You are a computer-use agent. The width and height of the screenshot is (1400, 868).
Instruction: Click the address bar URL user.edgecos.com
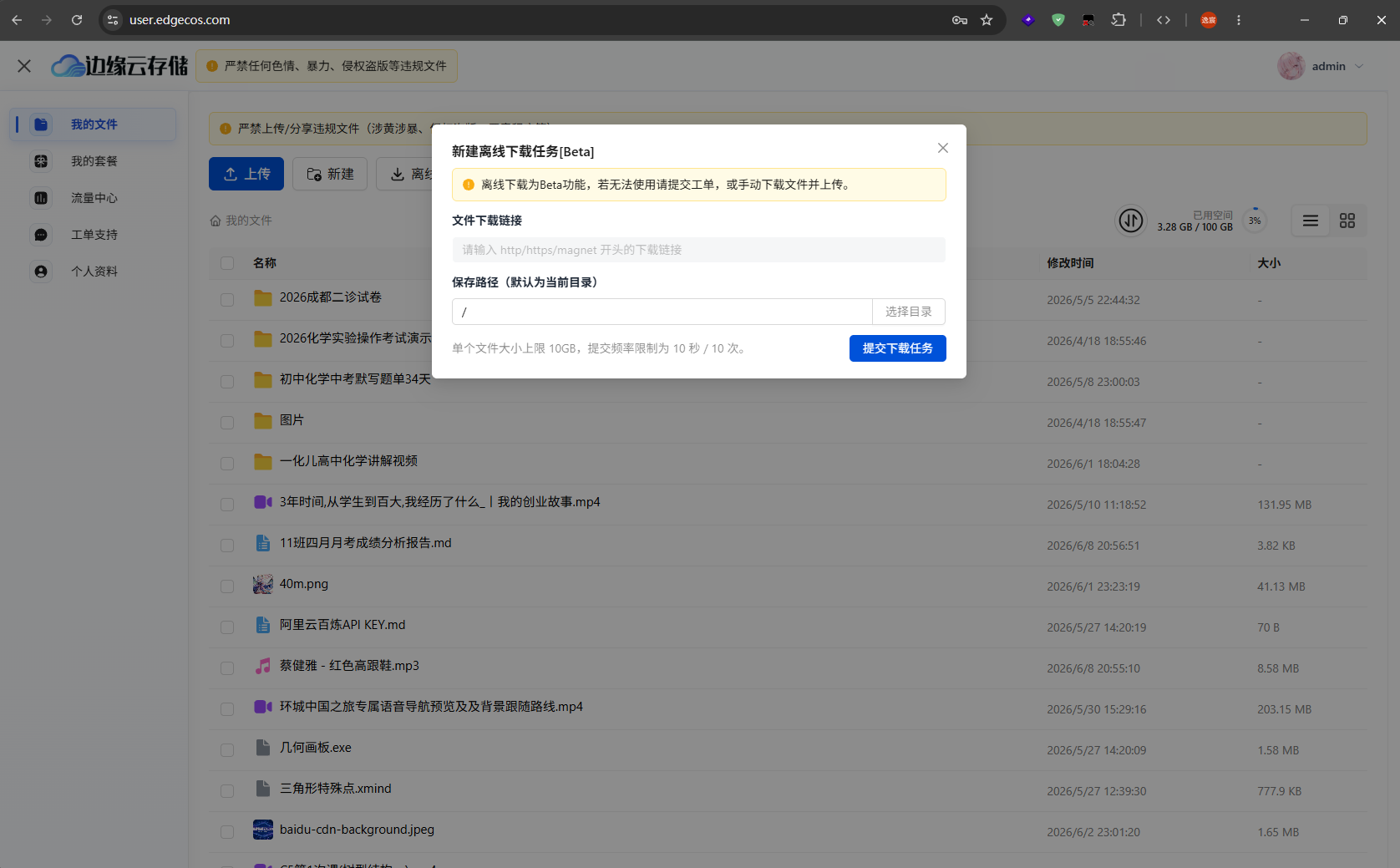[180, 20]
